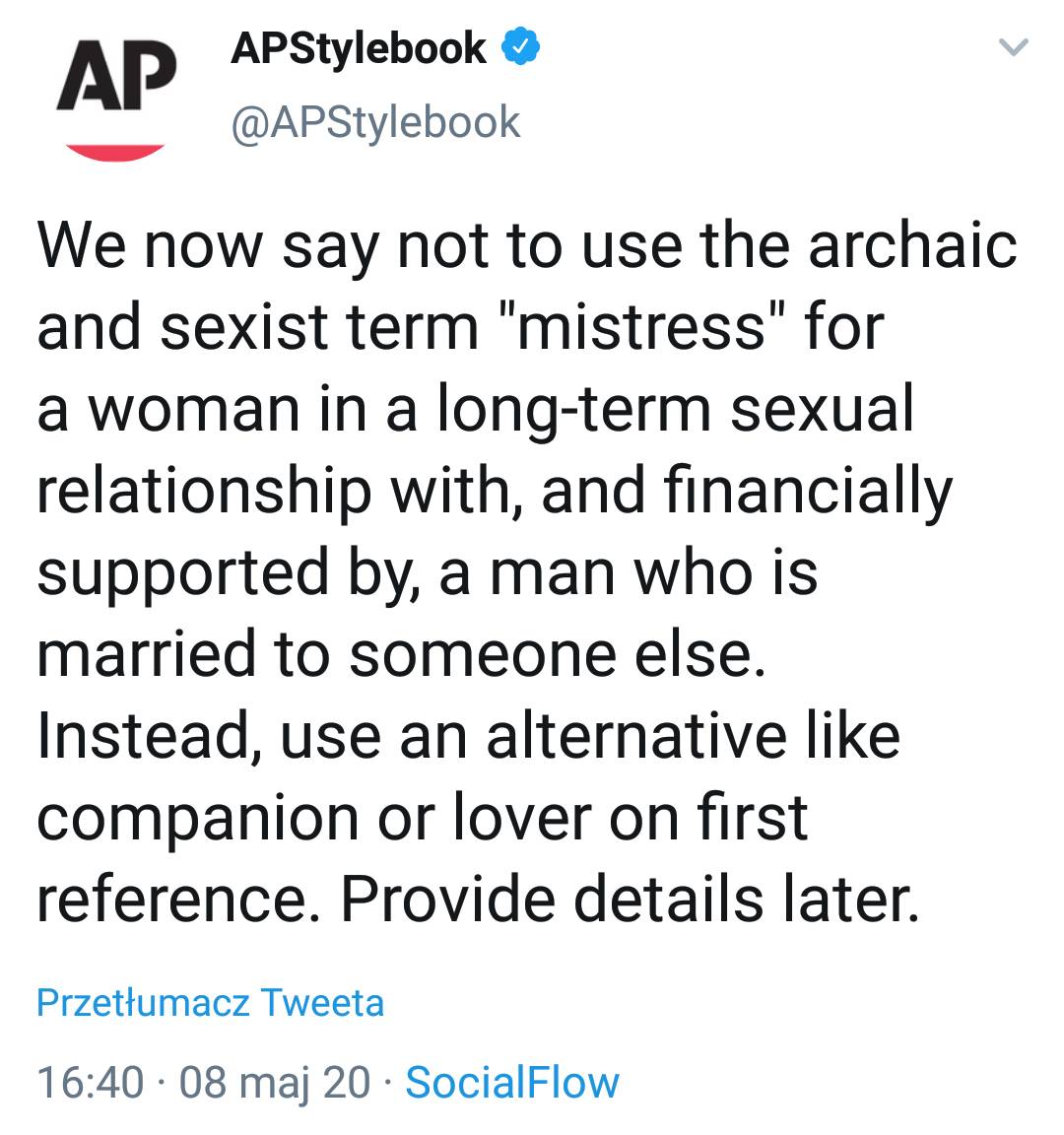
Task: Open the APStylebook display name profile
Action: click(358, 48)
